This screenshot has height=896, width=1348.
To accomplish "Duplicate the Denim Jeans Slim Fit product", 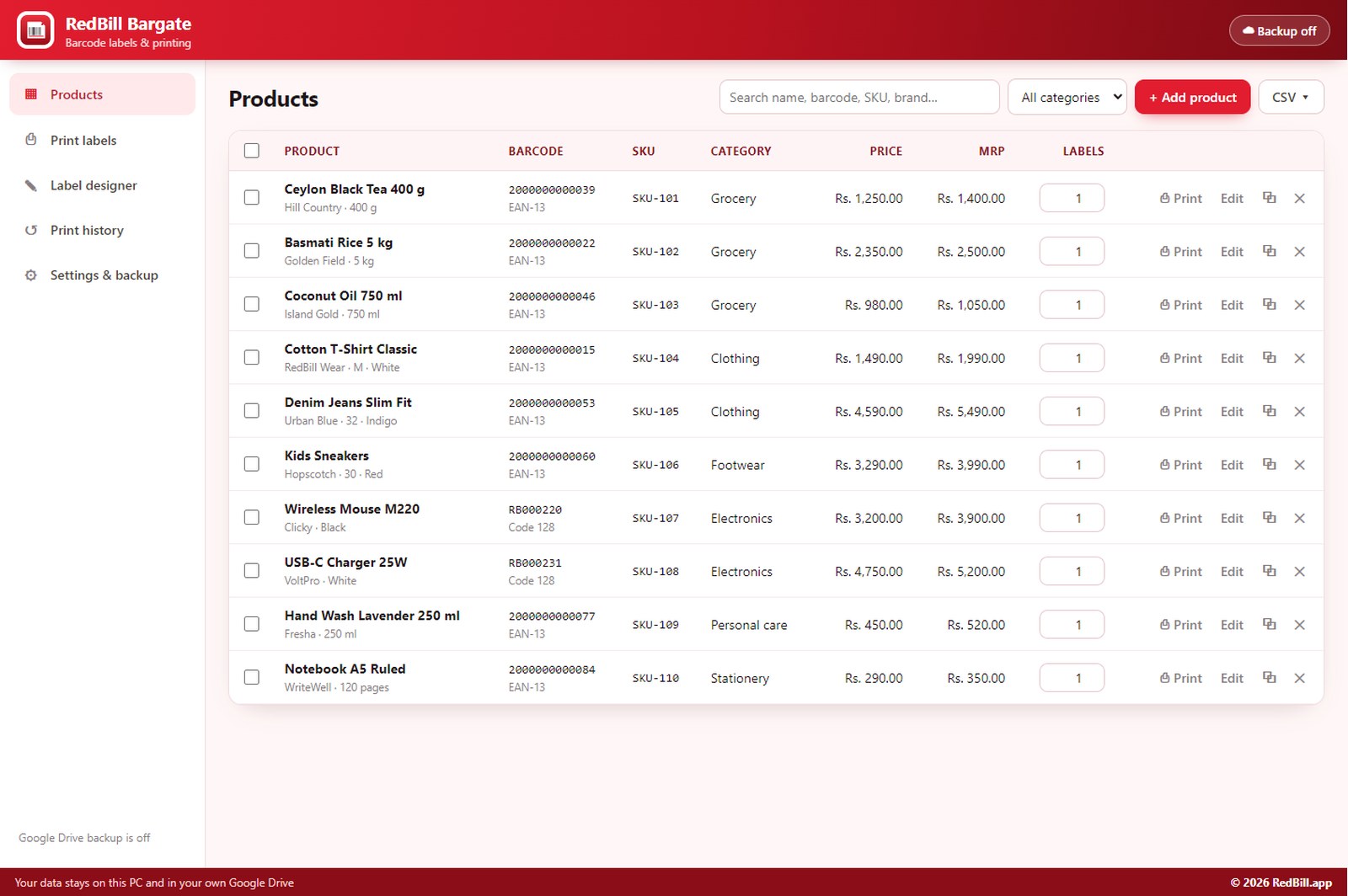I will pos(1269,411).
